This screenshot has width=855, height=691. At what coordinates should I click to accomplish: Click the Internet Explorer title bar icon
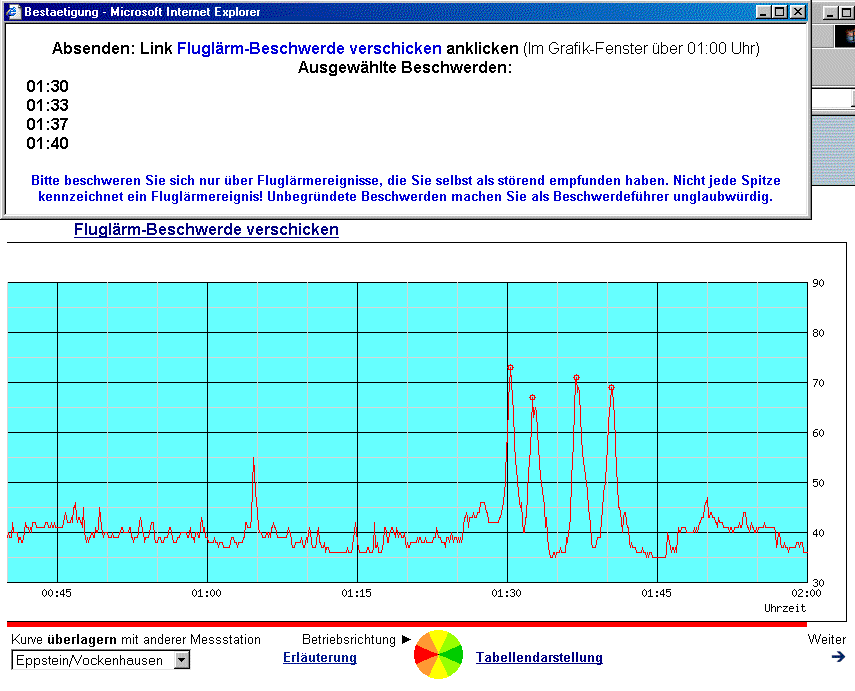pos(13,11)
